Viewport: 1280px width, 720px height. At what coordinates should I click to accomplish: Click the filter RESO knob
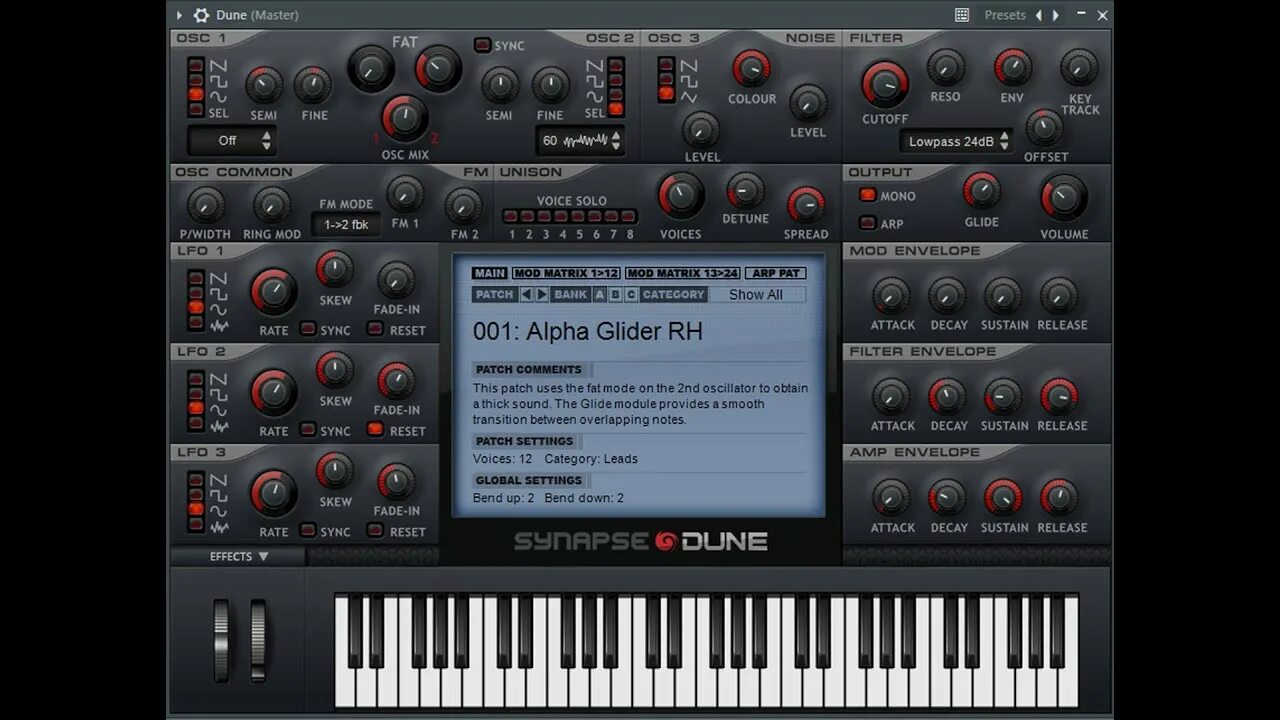(x=945, y=68)
